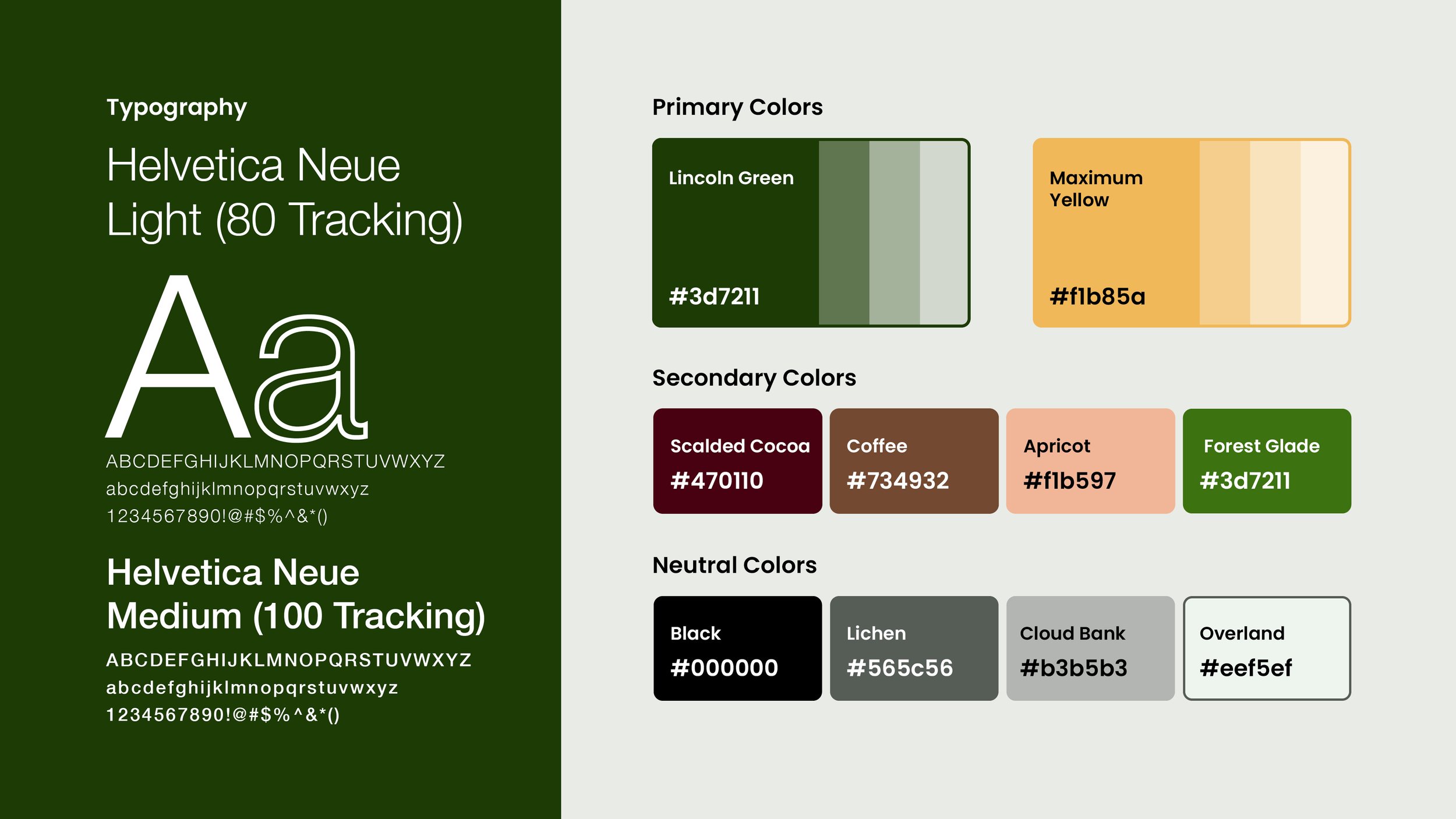Screen dimensions: 1456x819
Task: Click the Scalded Cocoa swatch
Action: 737,461
